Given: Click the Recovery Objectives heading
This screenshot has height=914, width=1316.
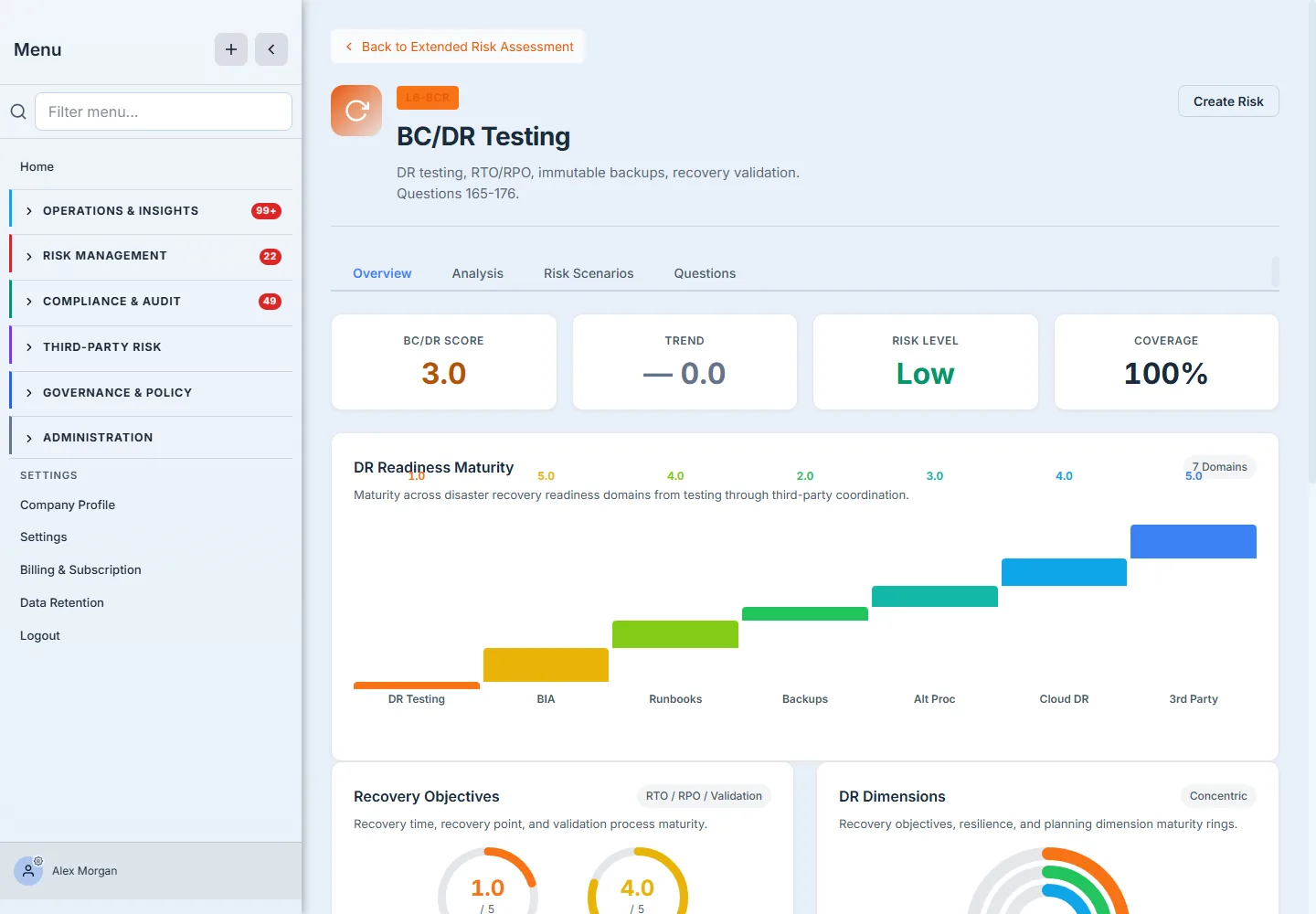Looking at the screenshot, I should click(427, 796).
